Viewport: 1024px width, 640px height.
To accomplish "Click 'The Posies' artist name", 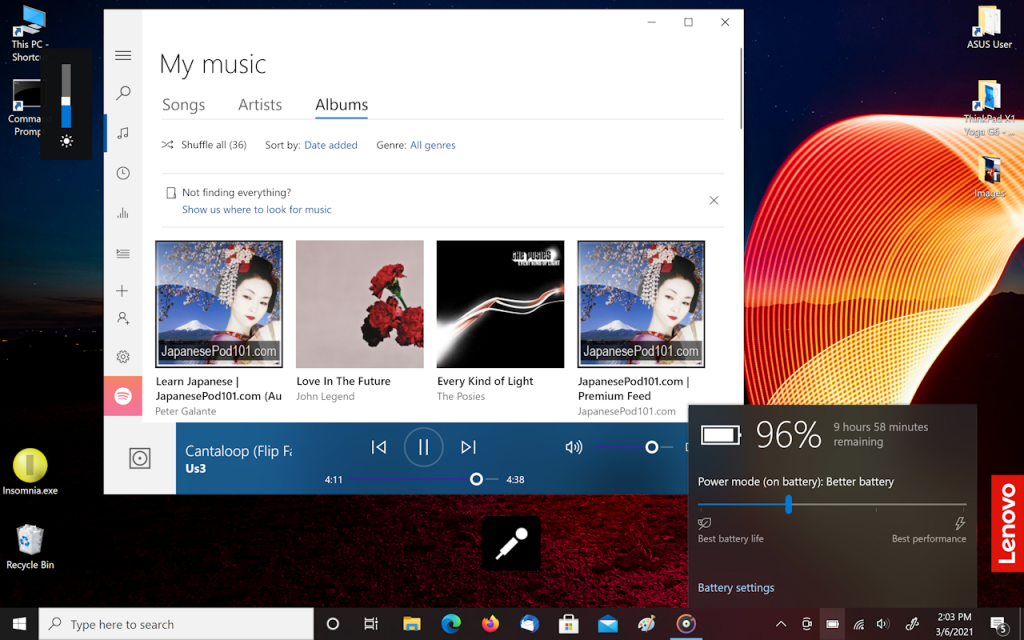I will click(x=461, y=396).
